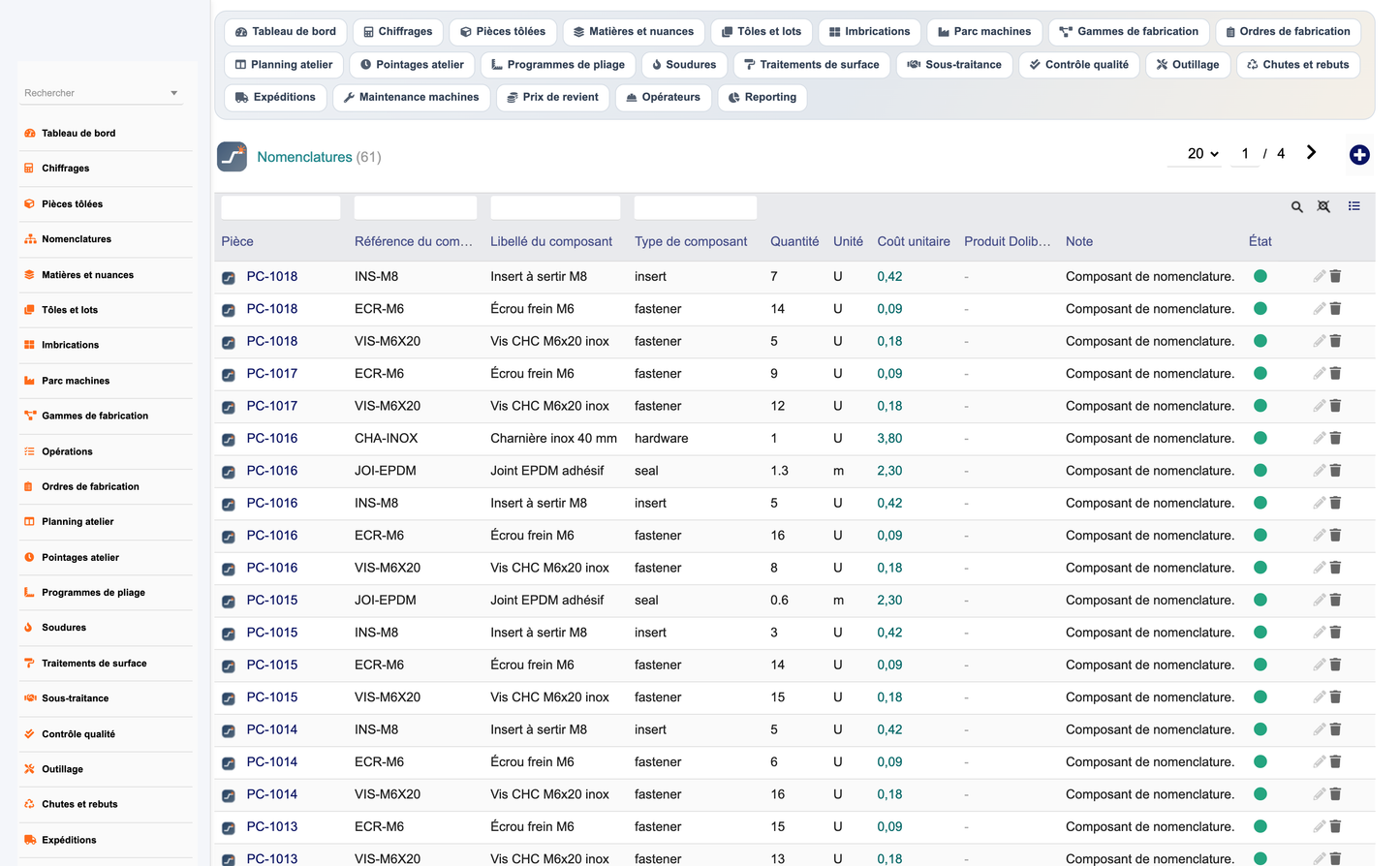Sort by Coût unitaire column header
This screenshot has height=866, width=1400.
click(x=914, y=241)
